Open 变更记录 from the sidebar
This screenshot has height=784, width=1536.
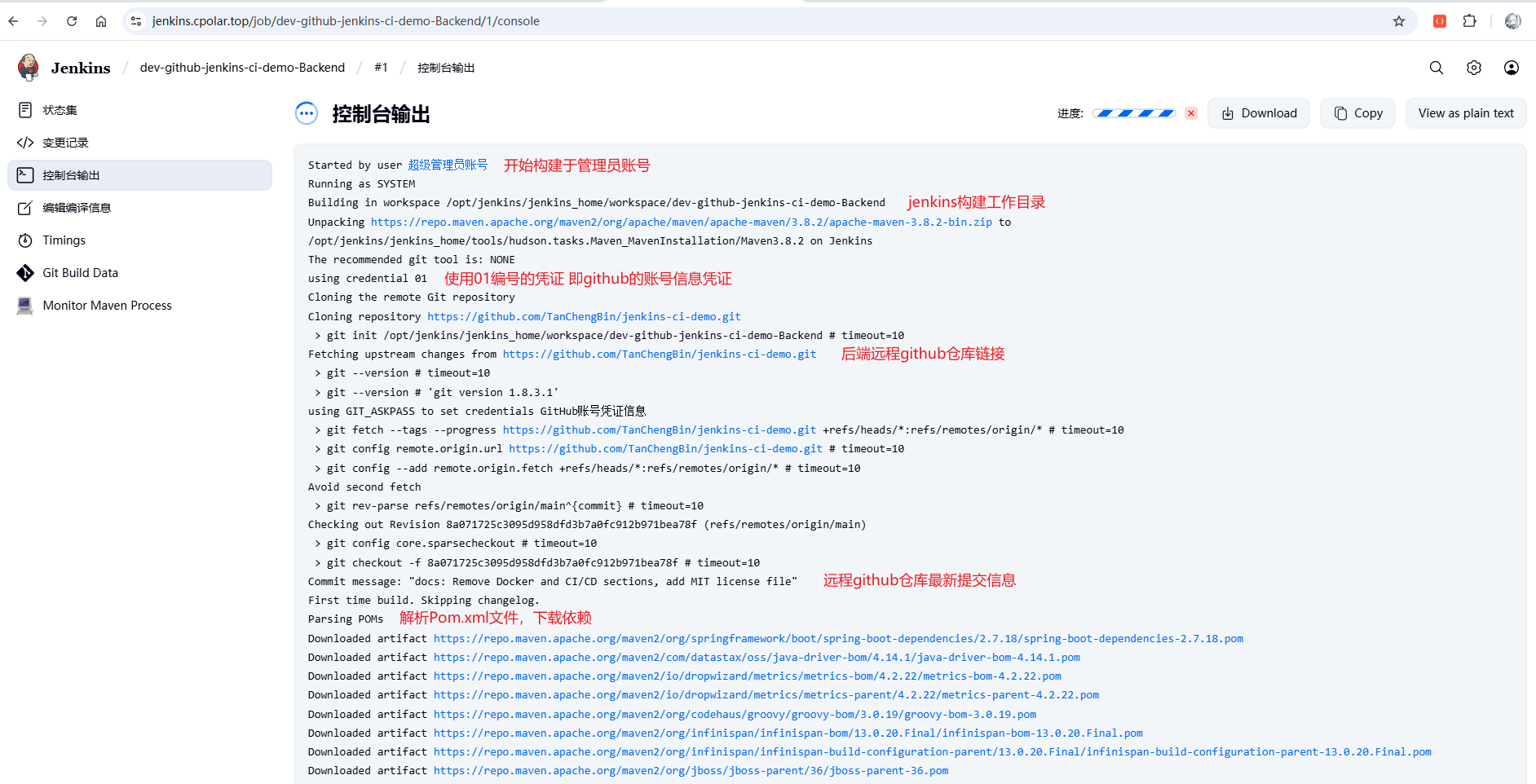click(x=139, y=143)
